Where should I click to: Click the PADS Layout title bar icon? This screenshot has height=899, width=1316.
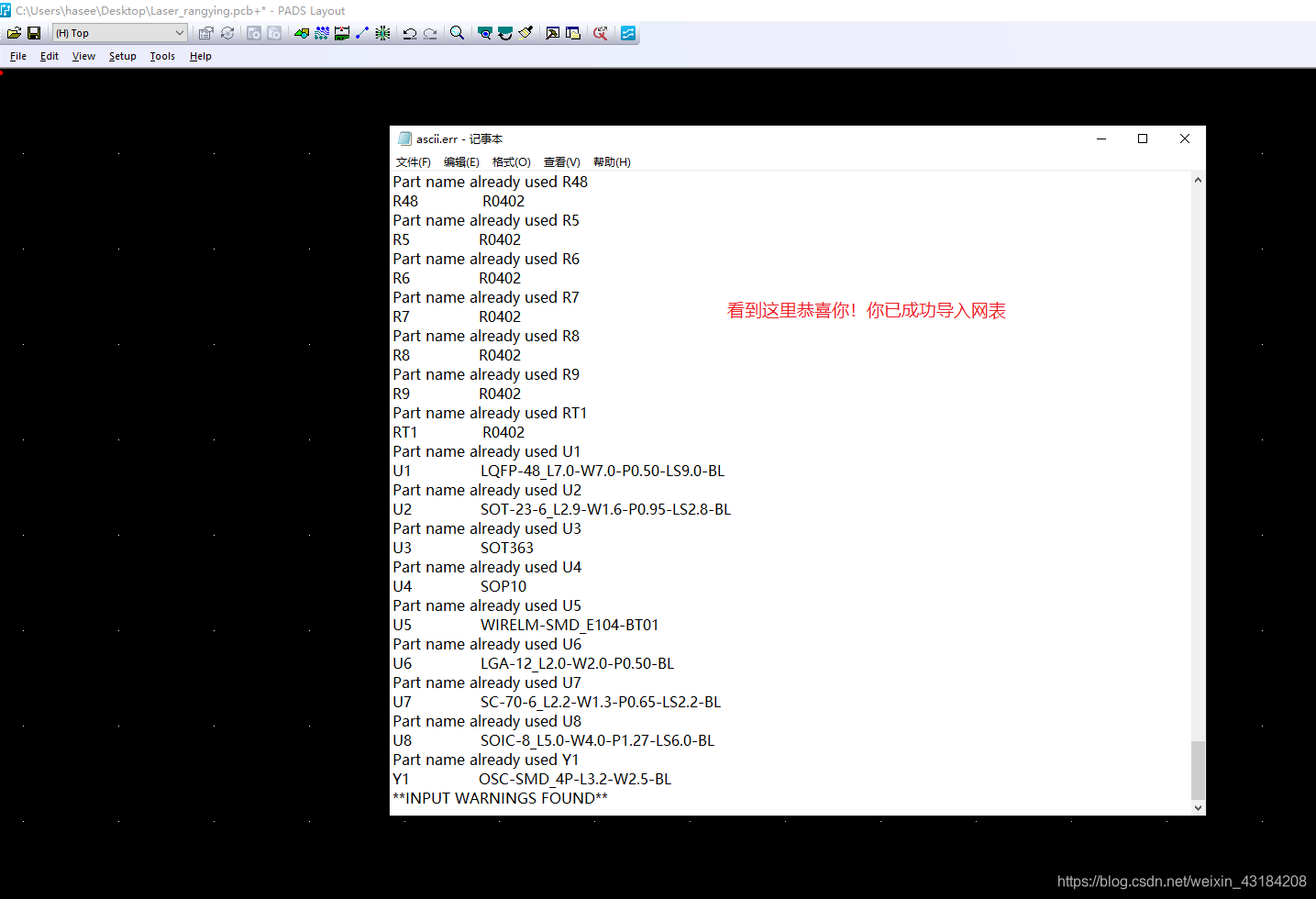pyautogui.click(x=6, y=10)
